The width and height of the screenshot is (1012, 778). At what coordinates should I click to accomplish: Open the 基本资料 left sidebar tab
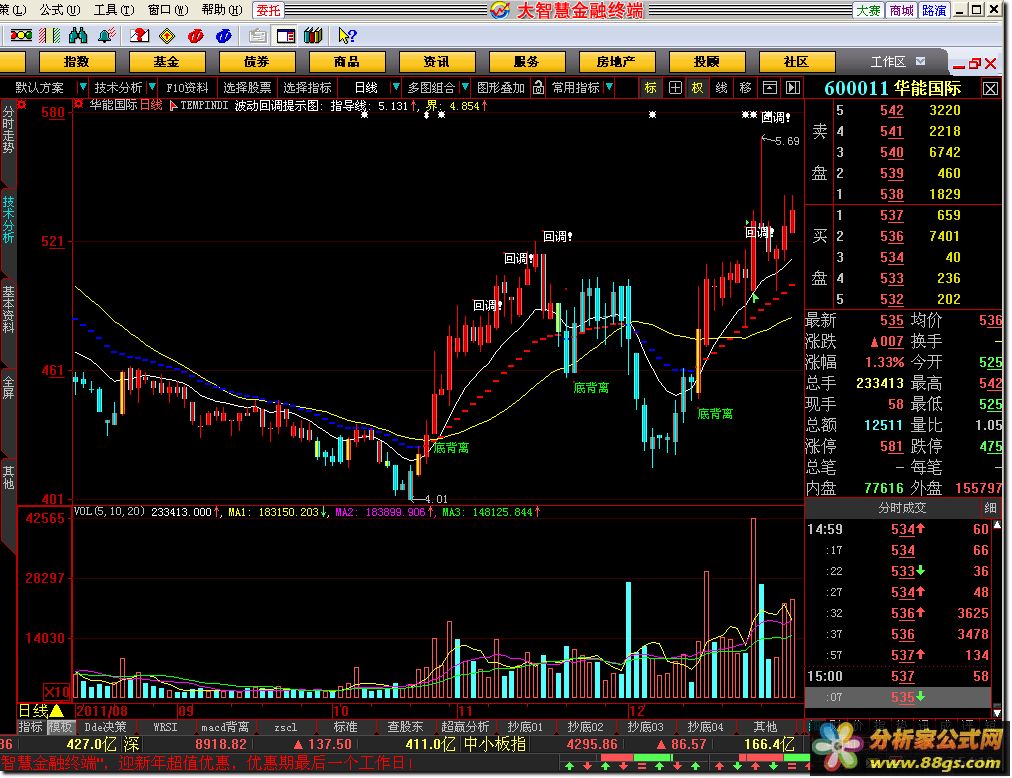[8, 309]
